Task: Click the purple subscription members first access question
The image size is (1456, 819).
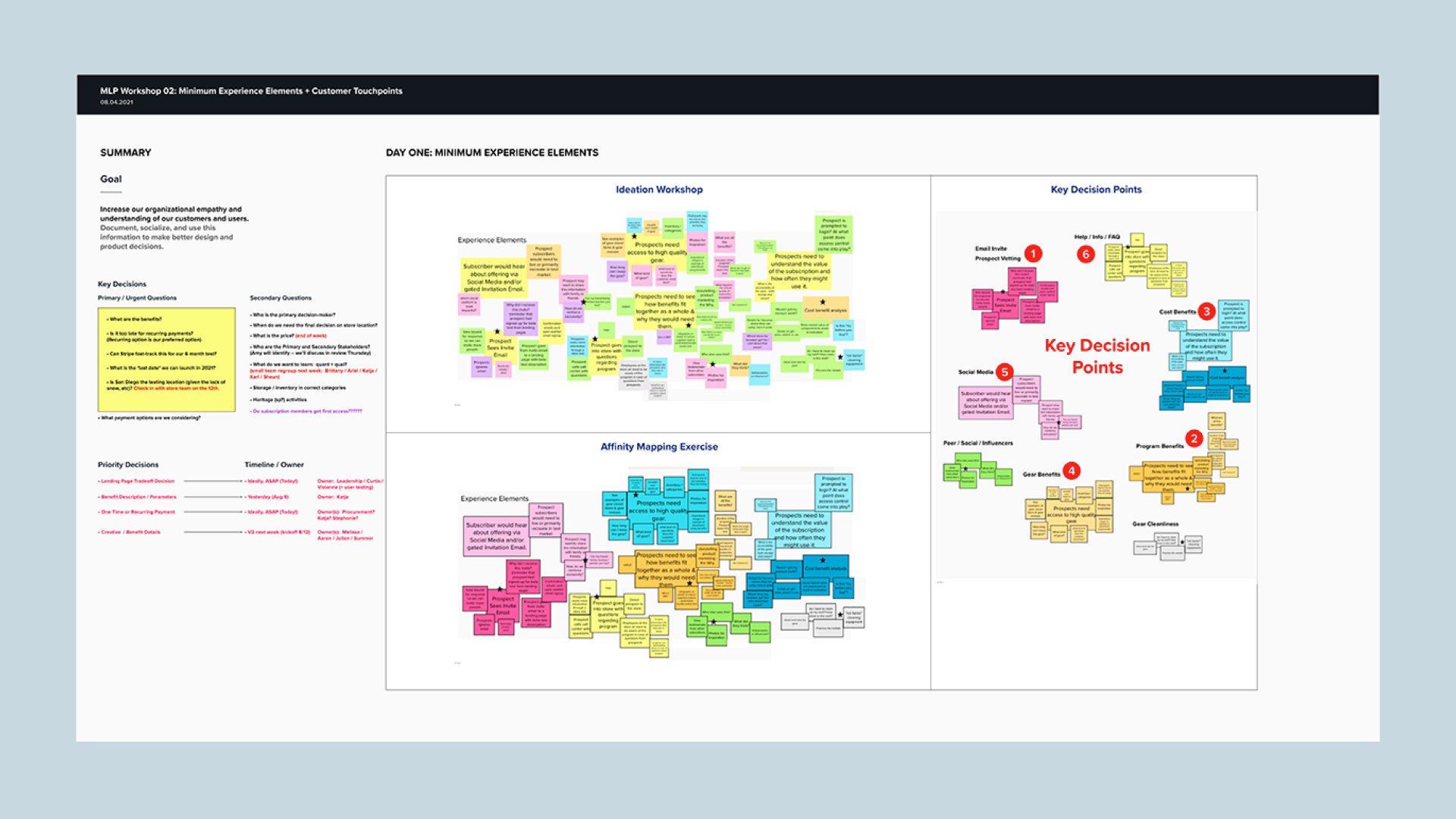Action: 306,410
